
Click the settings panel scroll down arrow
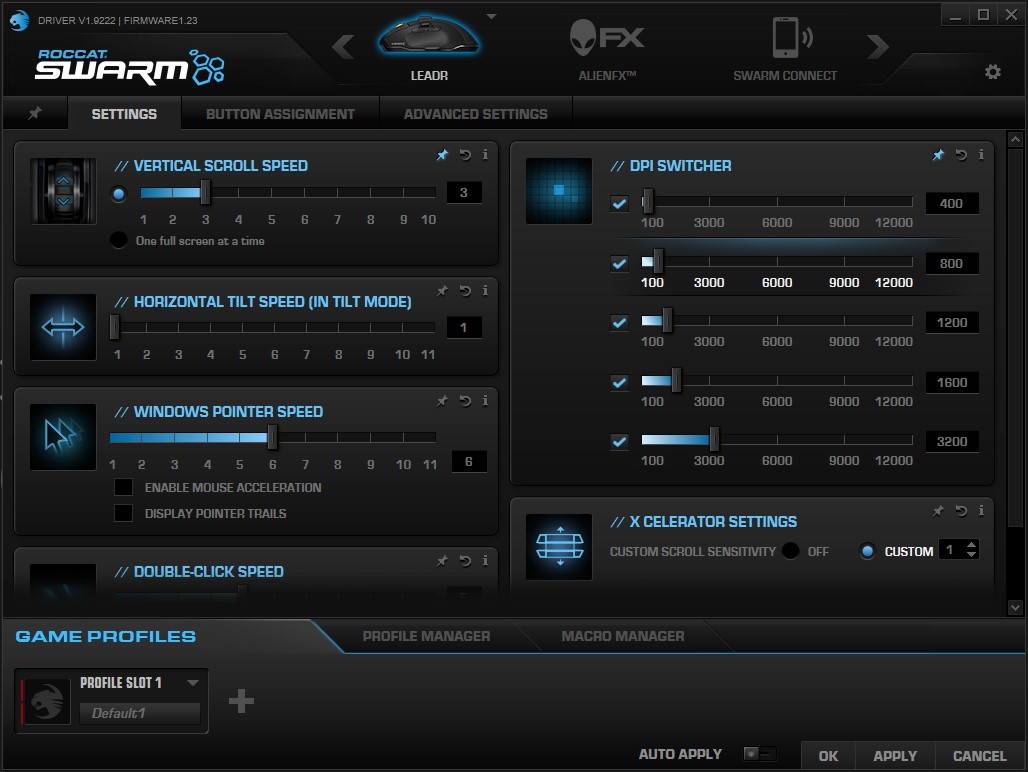click(x=1015, y=608)
